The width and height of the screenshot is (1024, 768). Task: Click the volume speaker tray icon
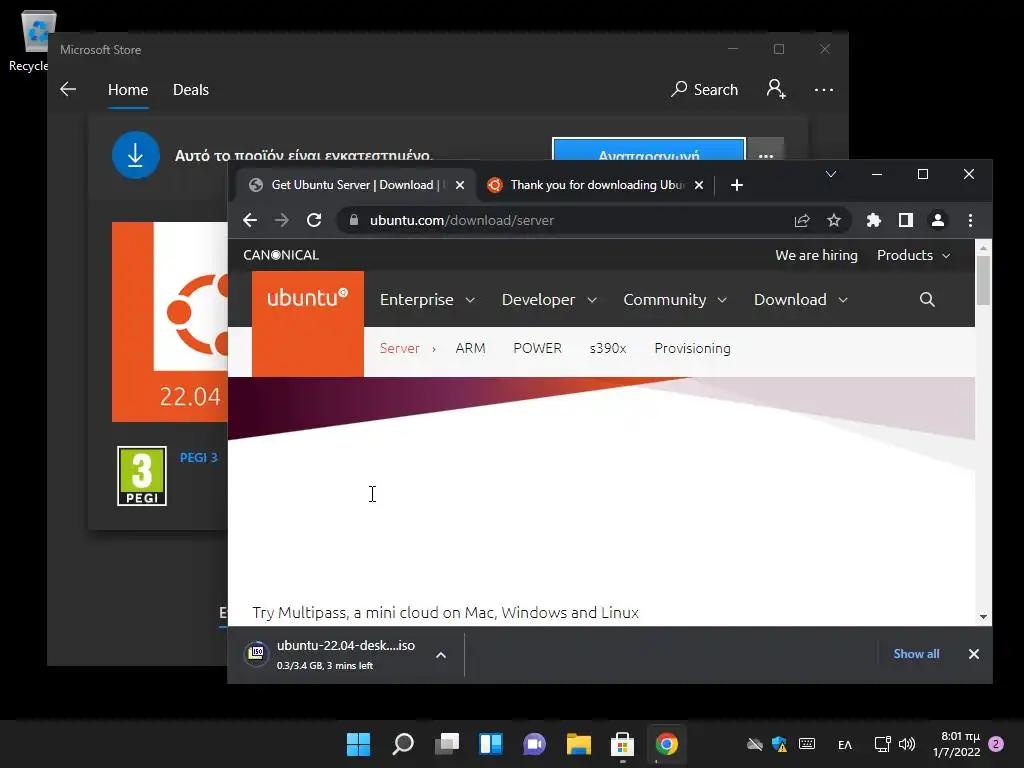coord(906,744)
